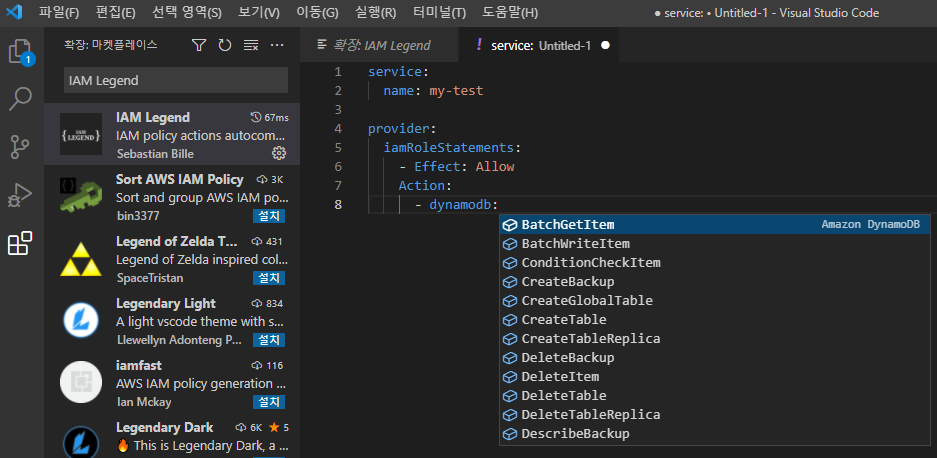Choose DeleteItem from autocomplete

pyautogui.click(x=715, y=377)
